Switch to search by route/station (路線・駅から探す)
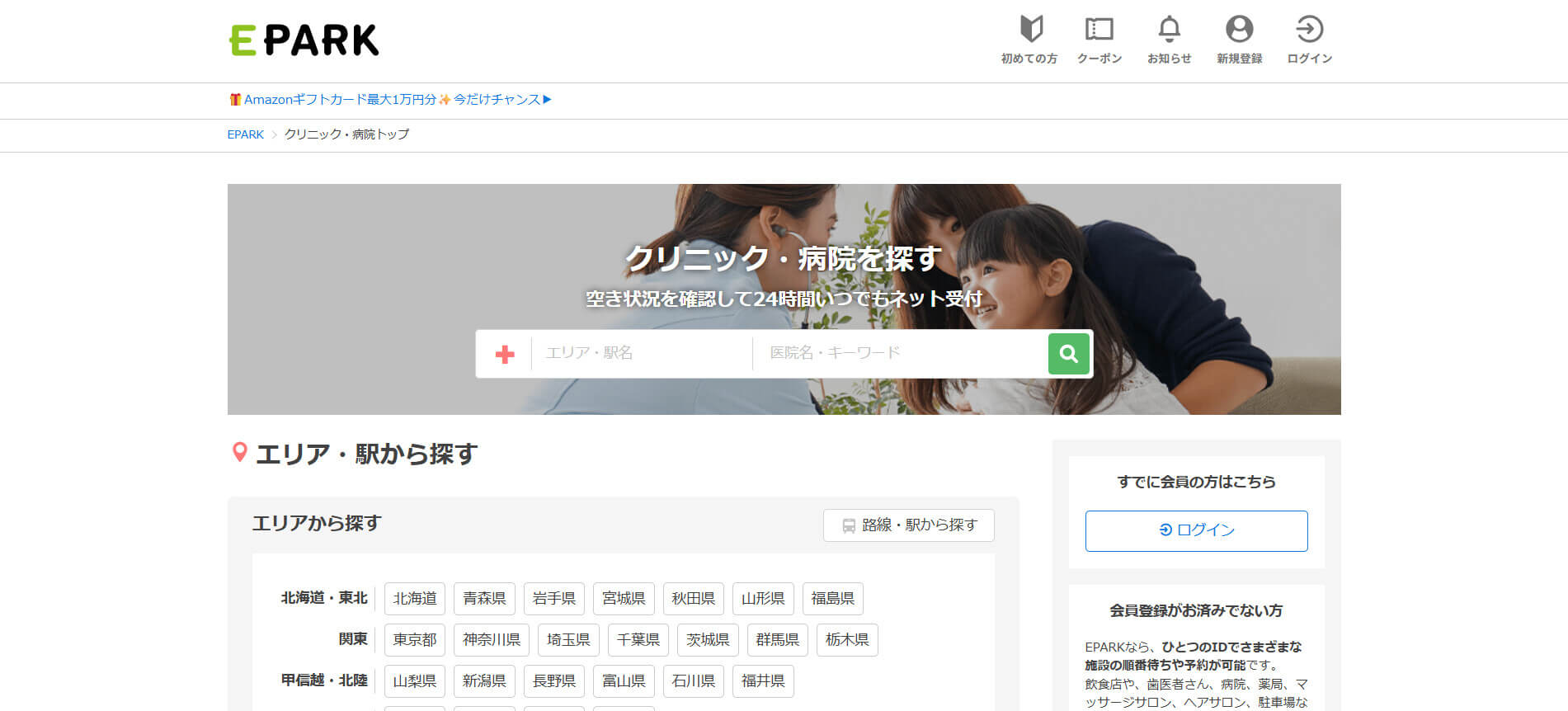This screenshot has width=1568, height=711. (x=908, y=525)
